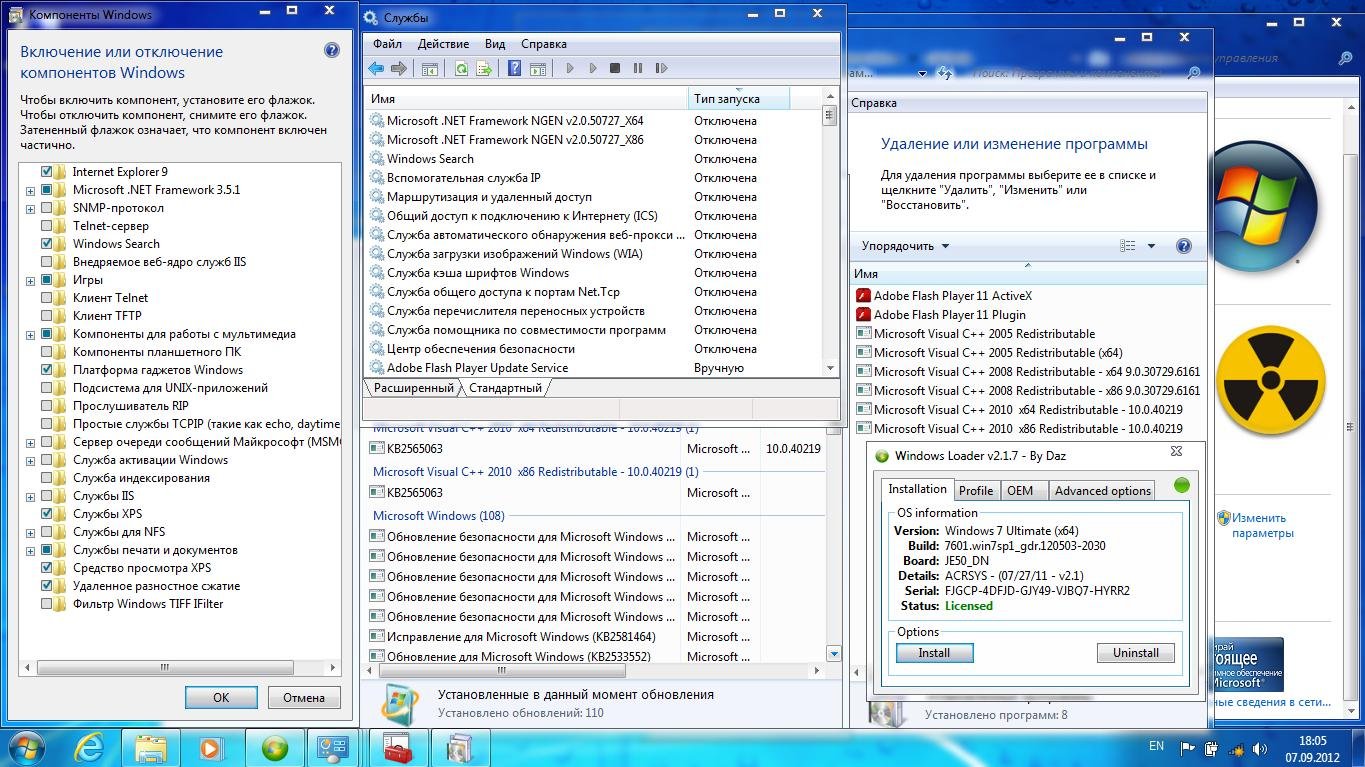Open Action Center flag in tray
This screenshot has width=1365, height=767.
1187,747
